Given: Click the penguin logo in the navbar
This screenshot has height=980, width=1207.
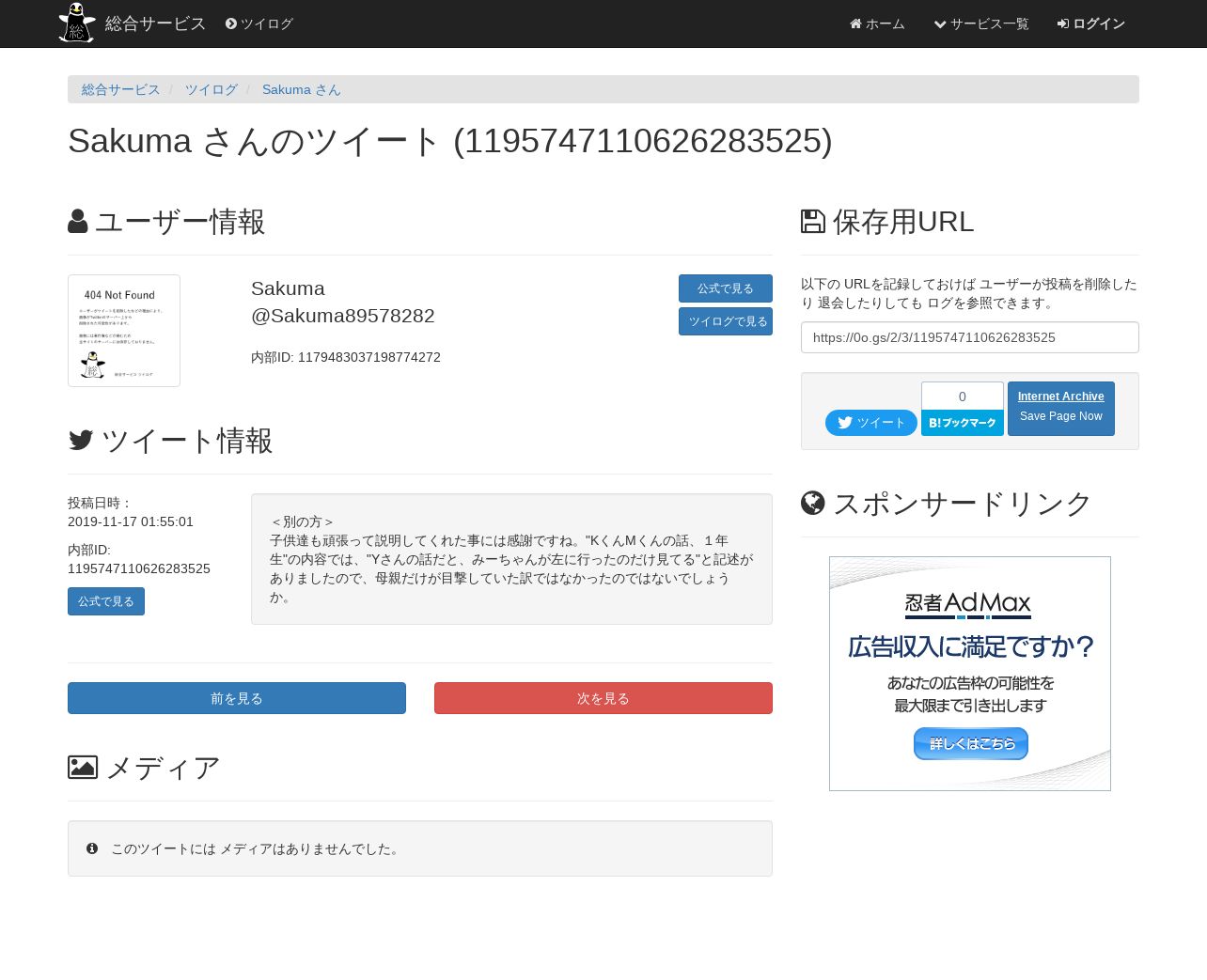Looking at the screenshot, I should pos(77,23).
